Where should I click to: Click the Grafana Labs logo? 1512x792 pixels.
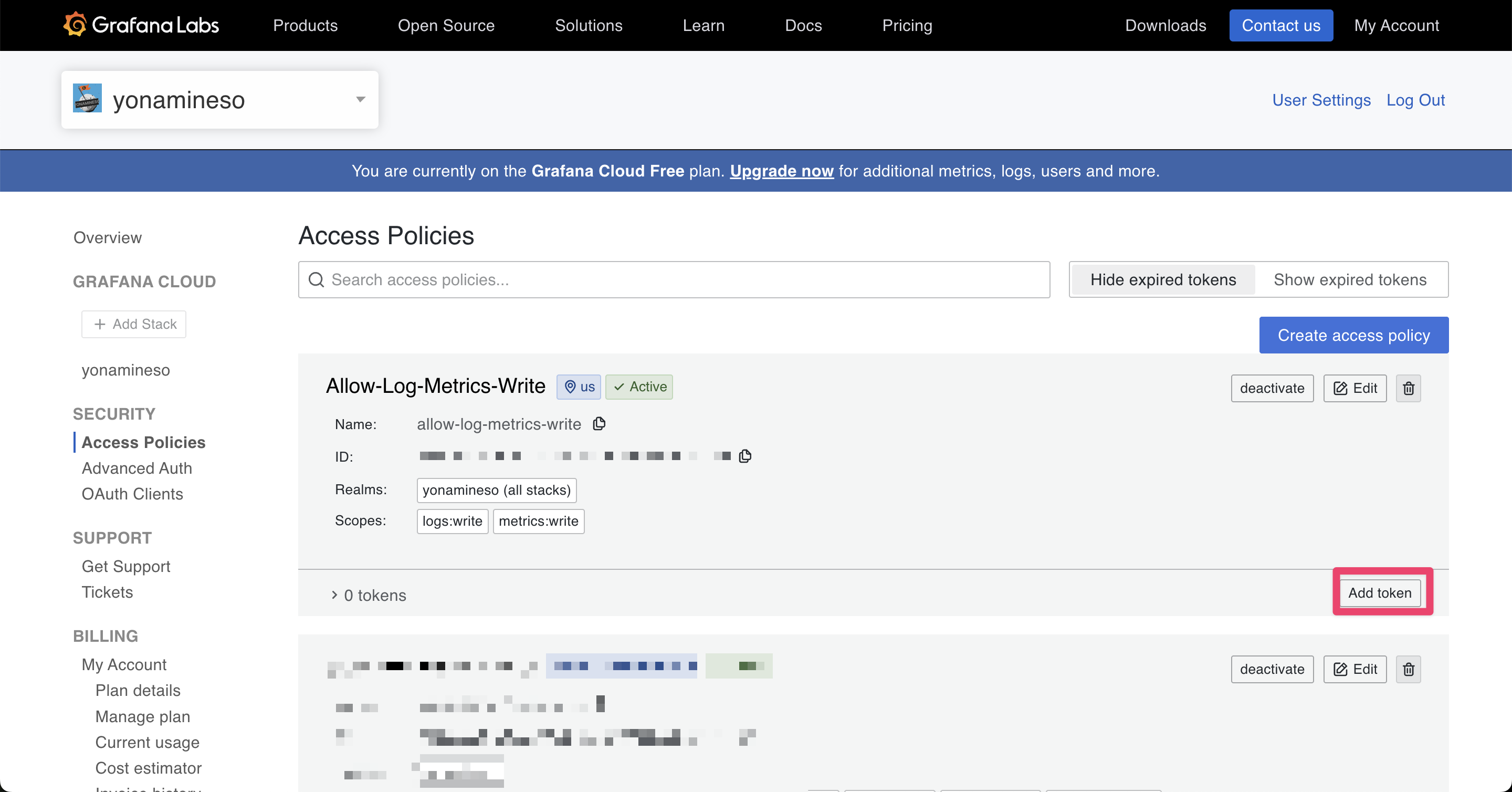tap(141, 25)
